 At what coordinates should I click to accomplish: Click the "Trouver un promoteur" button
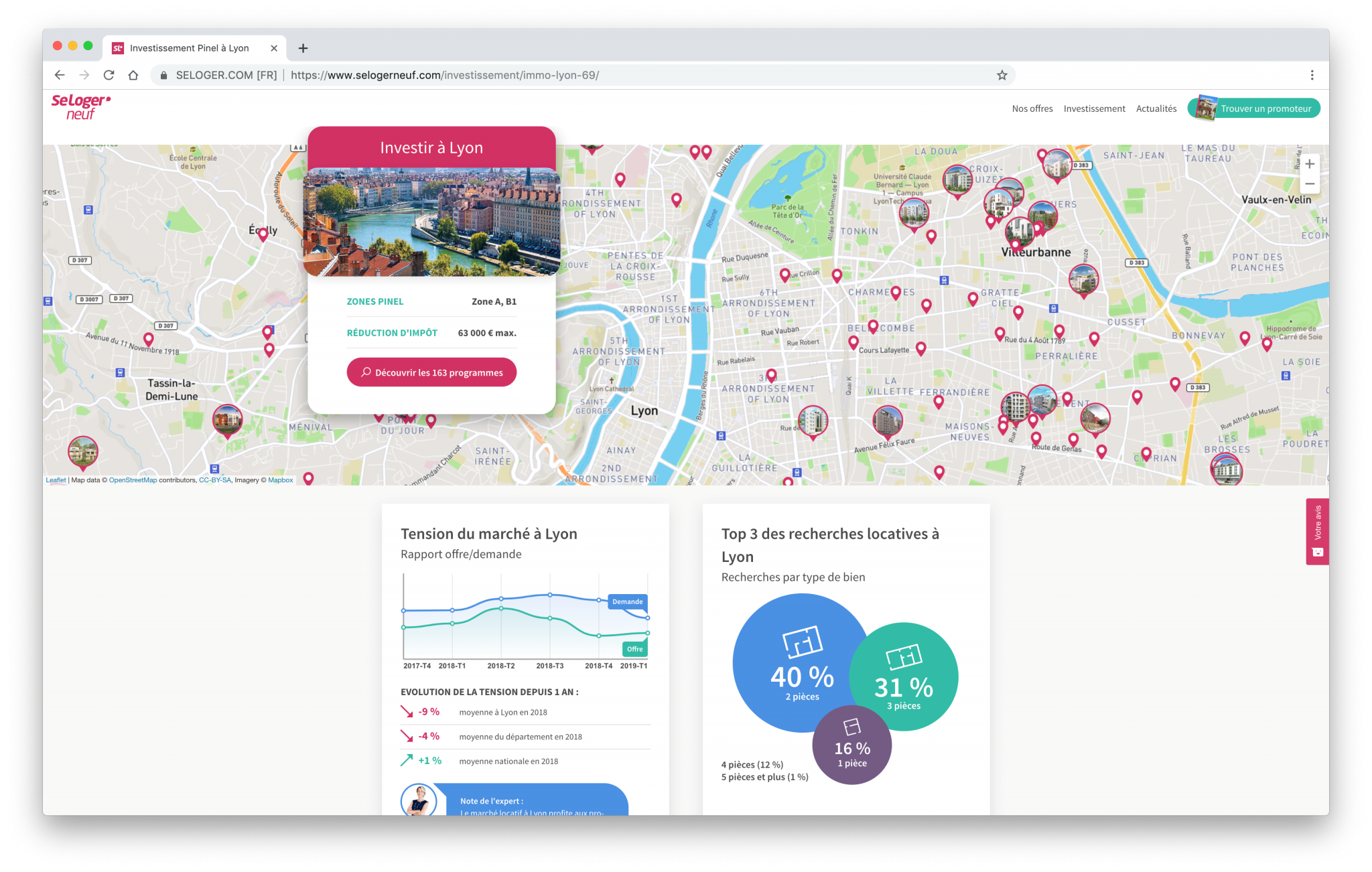pos(1266,108)
